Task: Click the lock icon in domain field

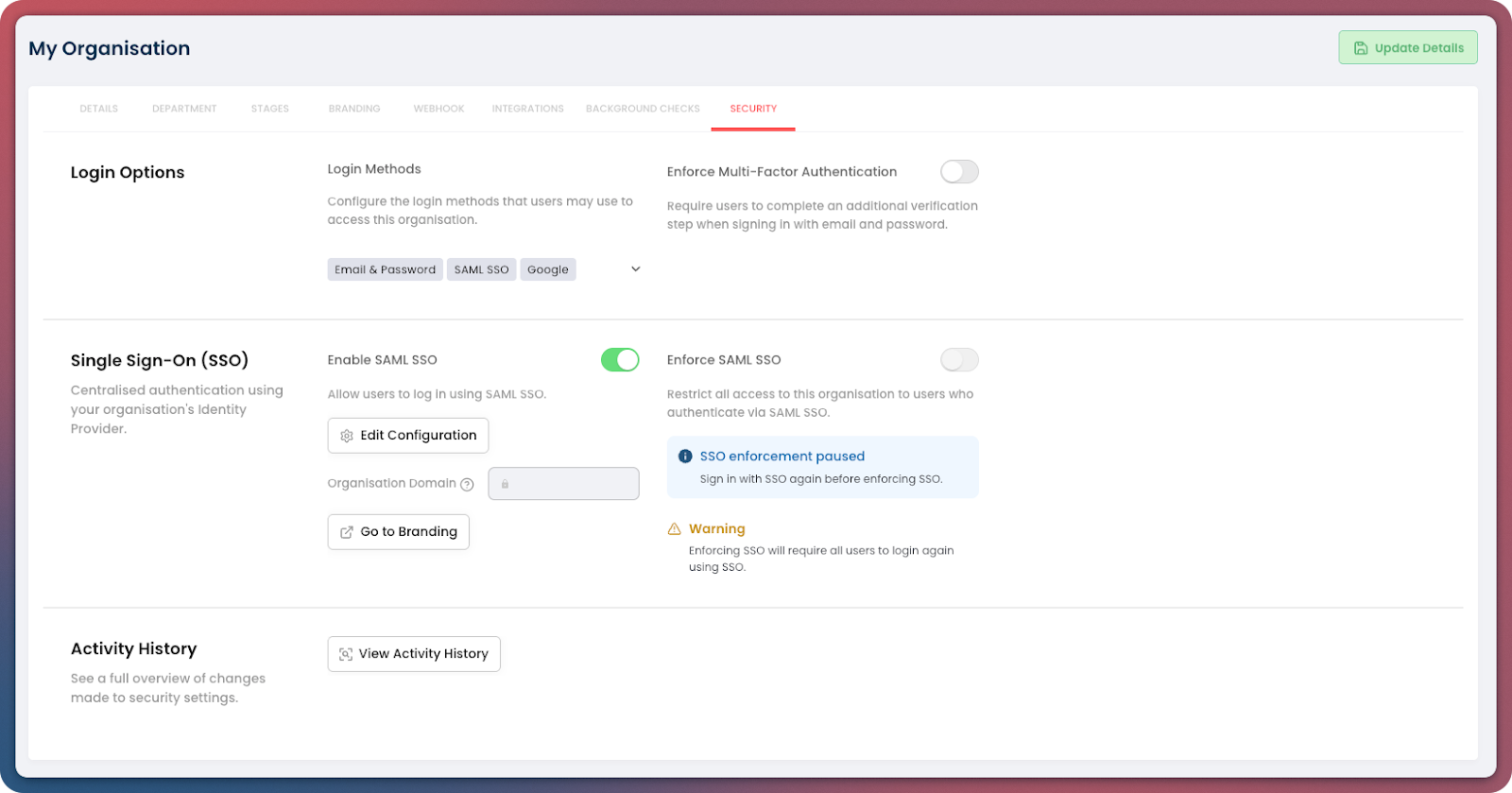Action: (x=505, y=484)
